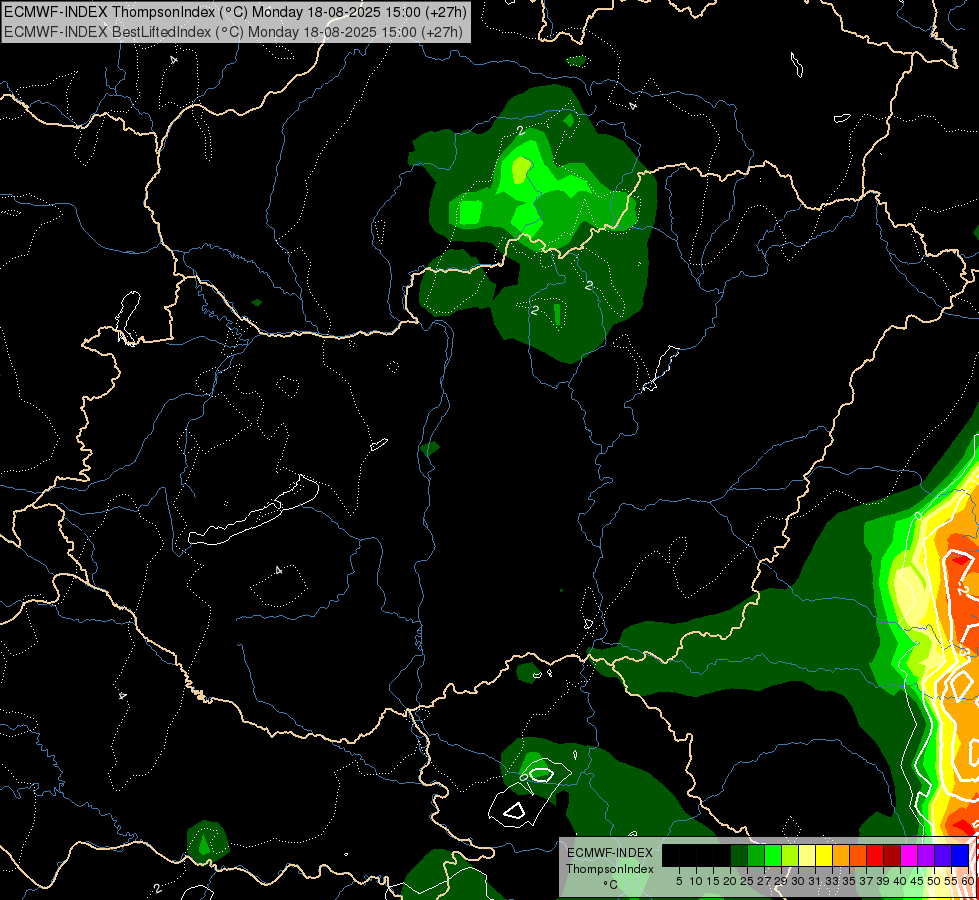Select the medium green 25–27 legend swatch

click(x=756, y=855)
